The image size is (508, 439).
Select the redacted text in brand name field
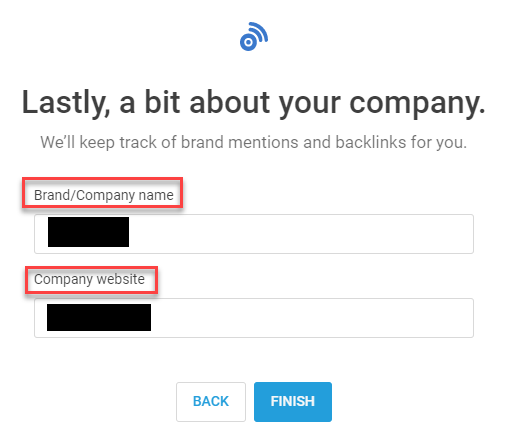click(x=88, y=232)
